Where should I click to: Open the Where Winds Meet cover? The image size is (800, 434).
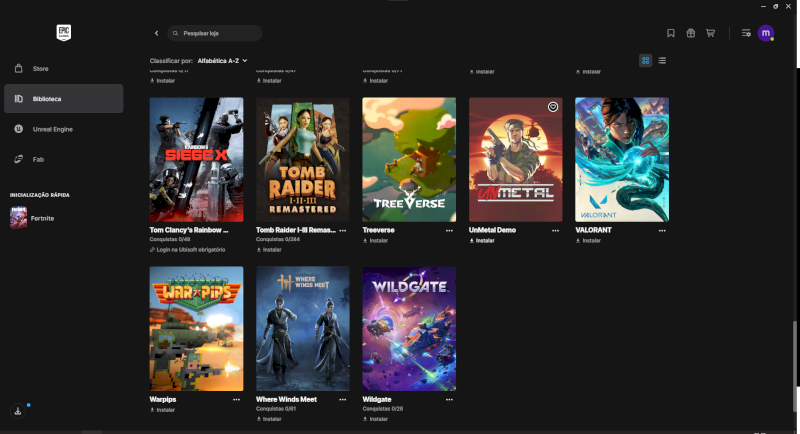303,329
